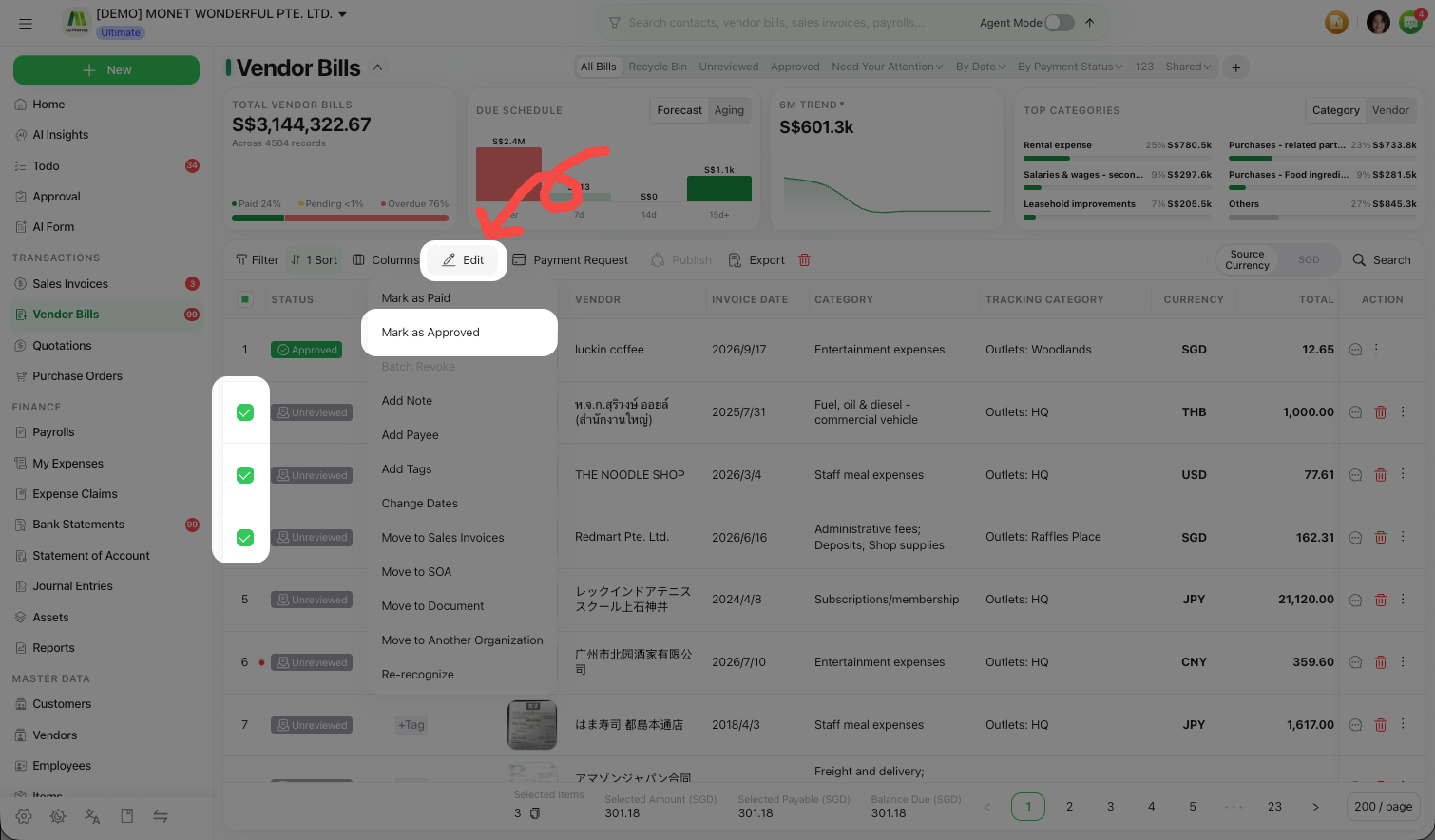Expand the By Date view dropdown
Viewport: 1435px width, 840px height.
pos(980,67)
